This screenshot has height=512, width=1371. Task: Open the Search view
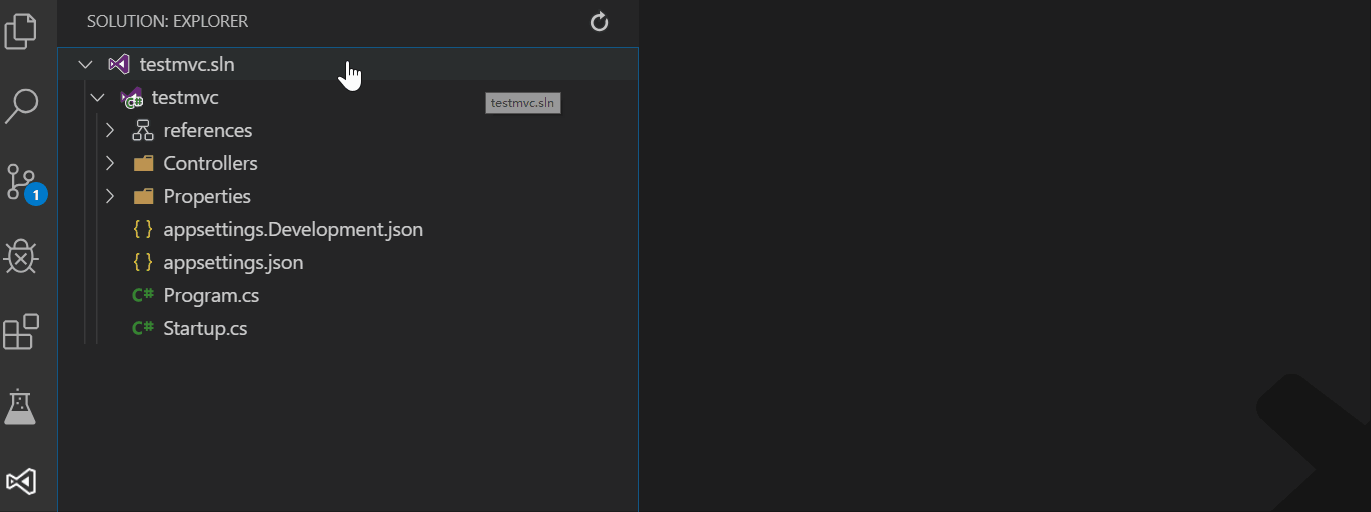pos(22,106)
